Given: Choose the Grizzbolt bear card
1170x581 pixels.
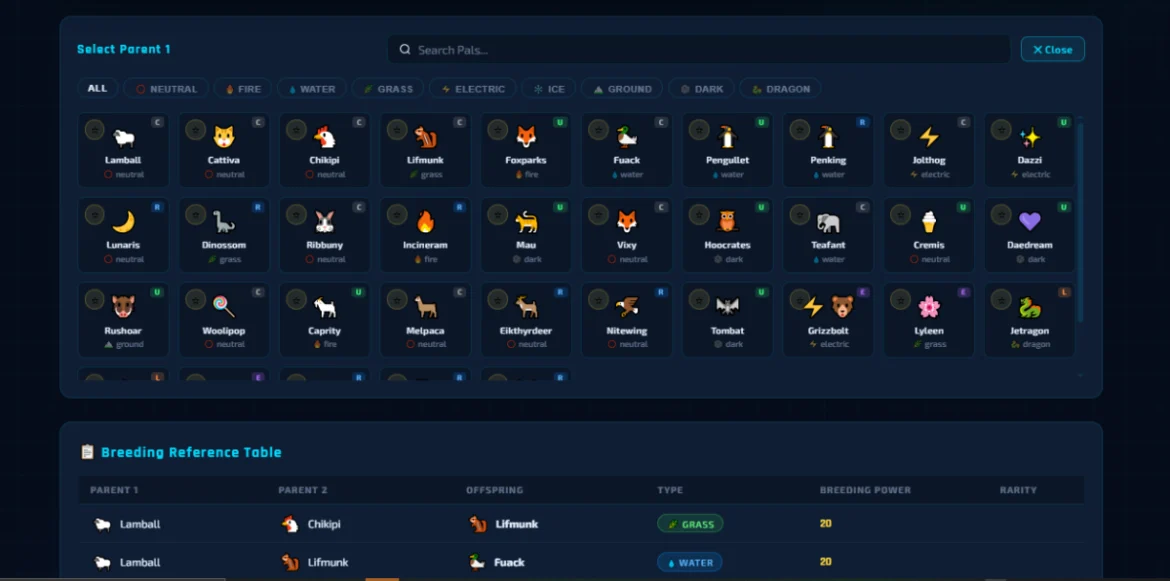Looking at the screenshot, I should tap(828, 320).
